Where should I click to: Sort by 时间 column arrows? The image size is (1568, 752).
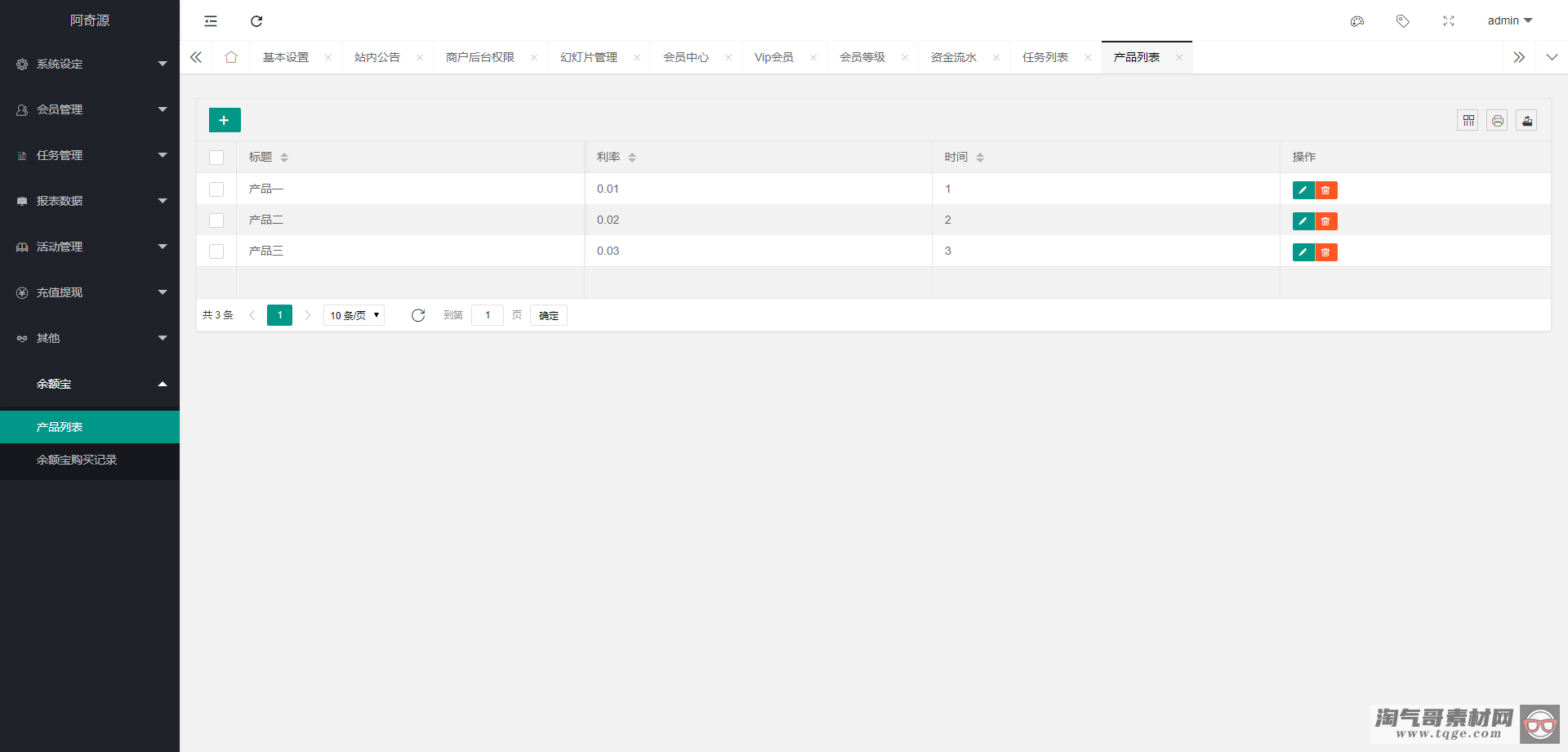point(980,158)
